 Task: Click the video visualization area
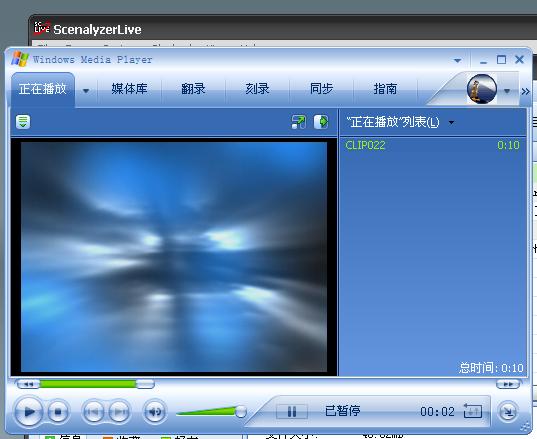pyautogui.click(x=174, y=257)
